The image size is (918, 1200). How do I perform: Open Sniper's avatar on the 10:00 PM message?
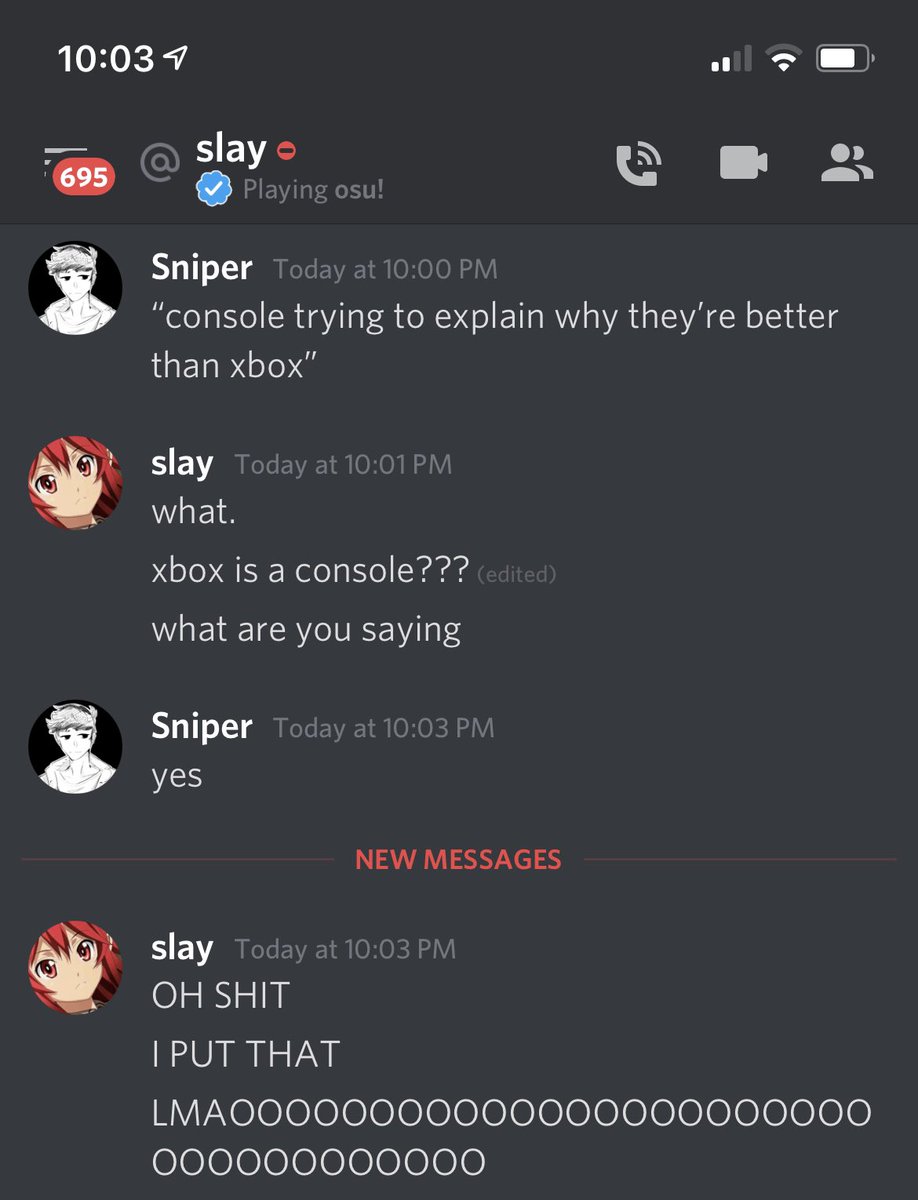[75, 288]
